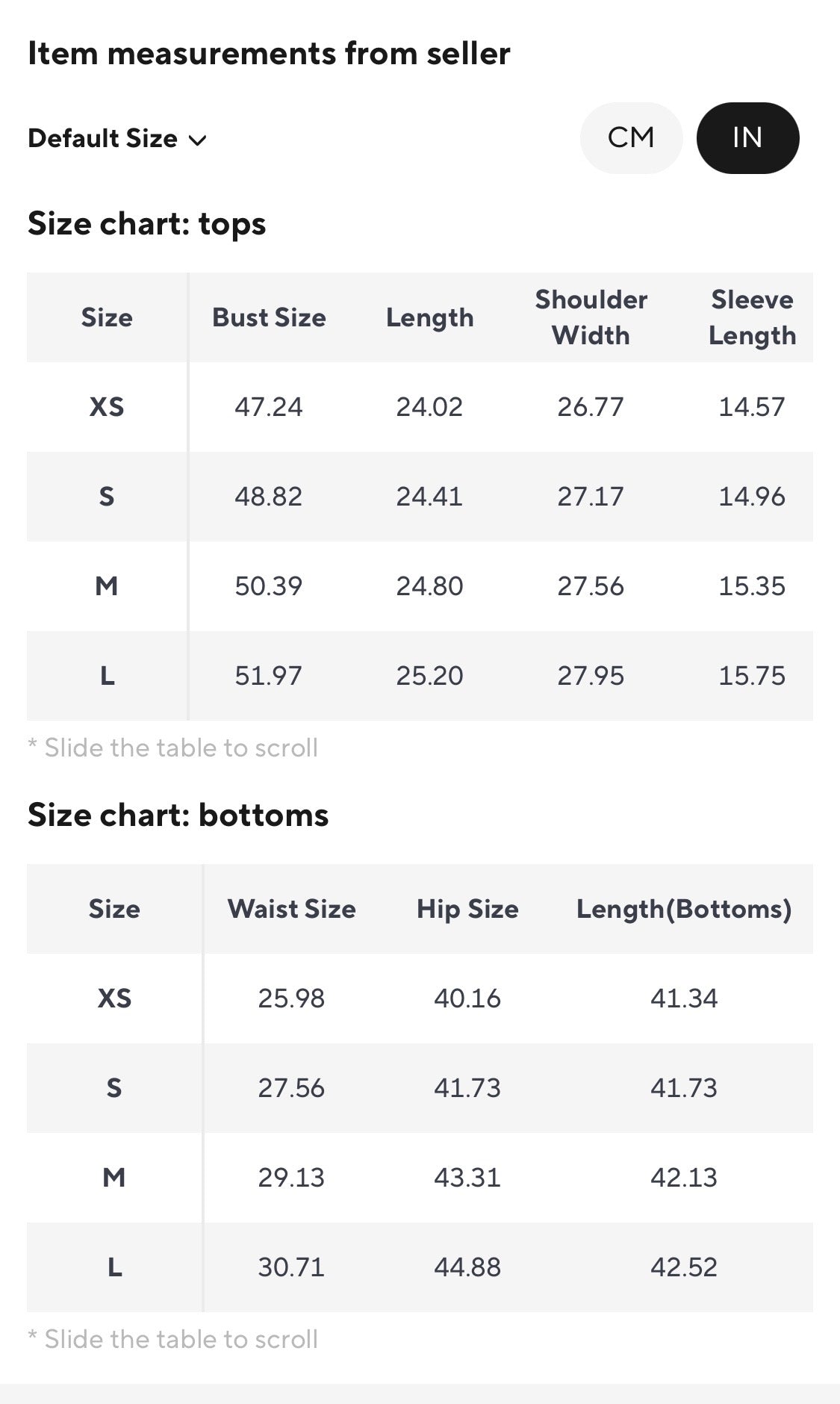
Task: Click the Length column header in tops
Action: pos(430,317)
